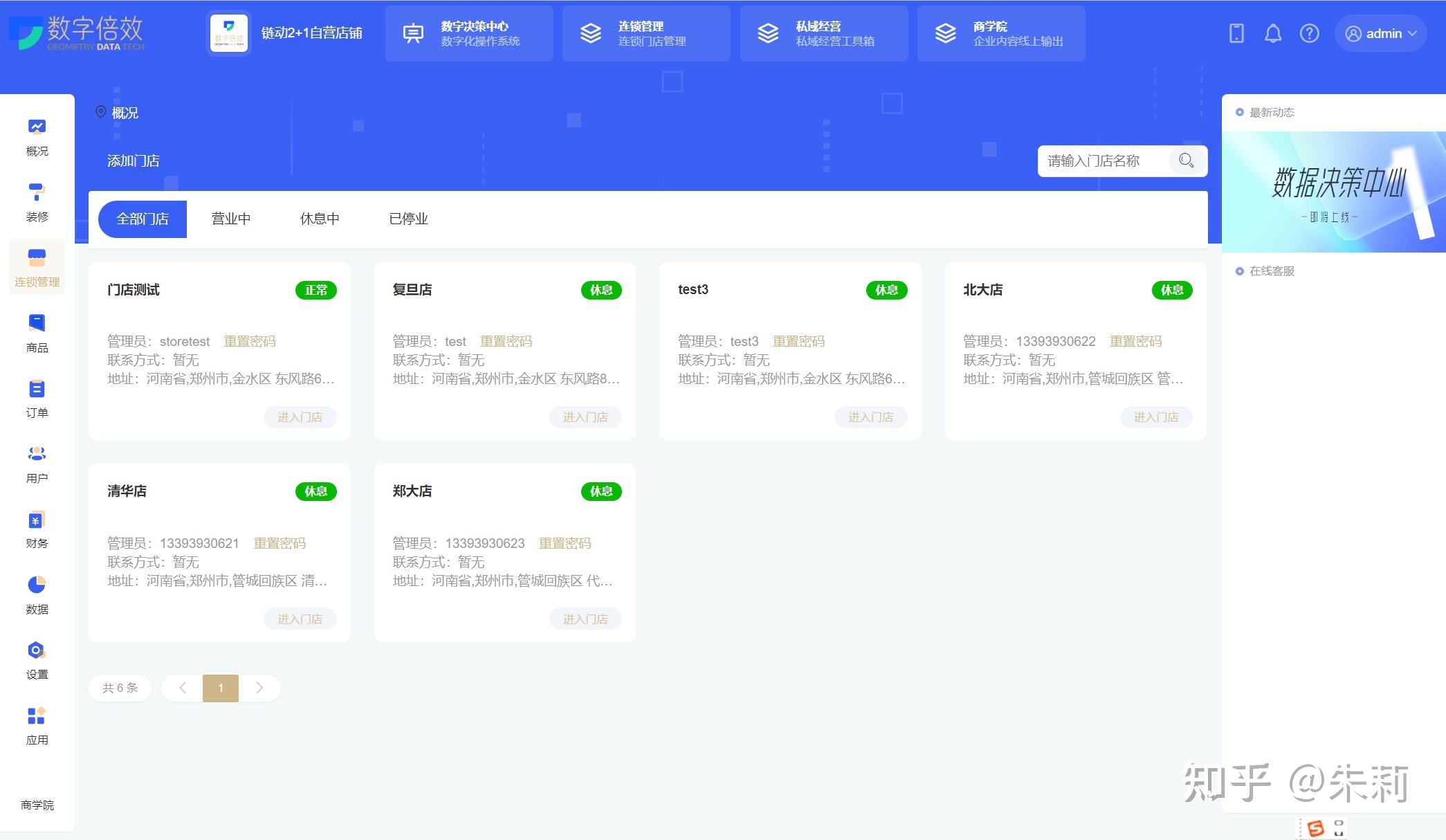The width and height of the screenshot is (1446, 840).
Task: Click the 在线客服 section heading
Action: coord(1272,271)
